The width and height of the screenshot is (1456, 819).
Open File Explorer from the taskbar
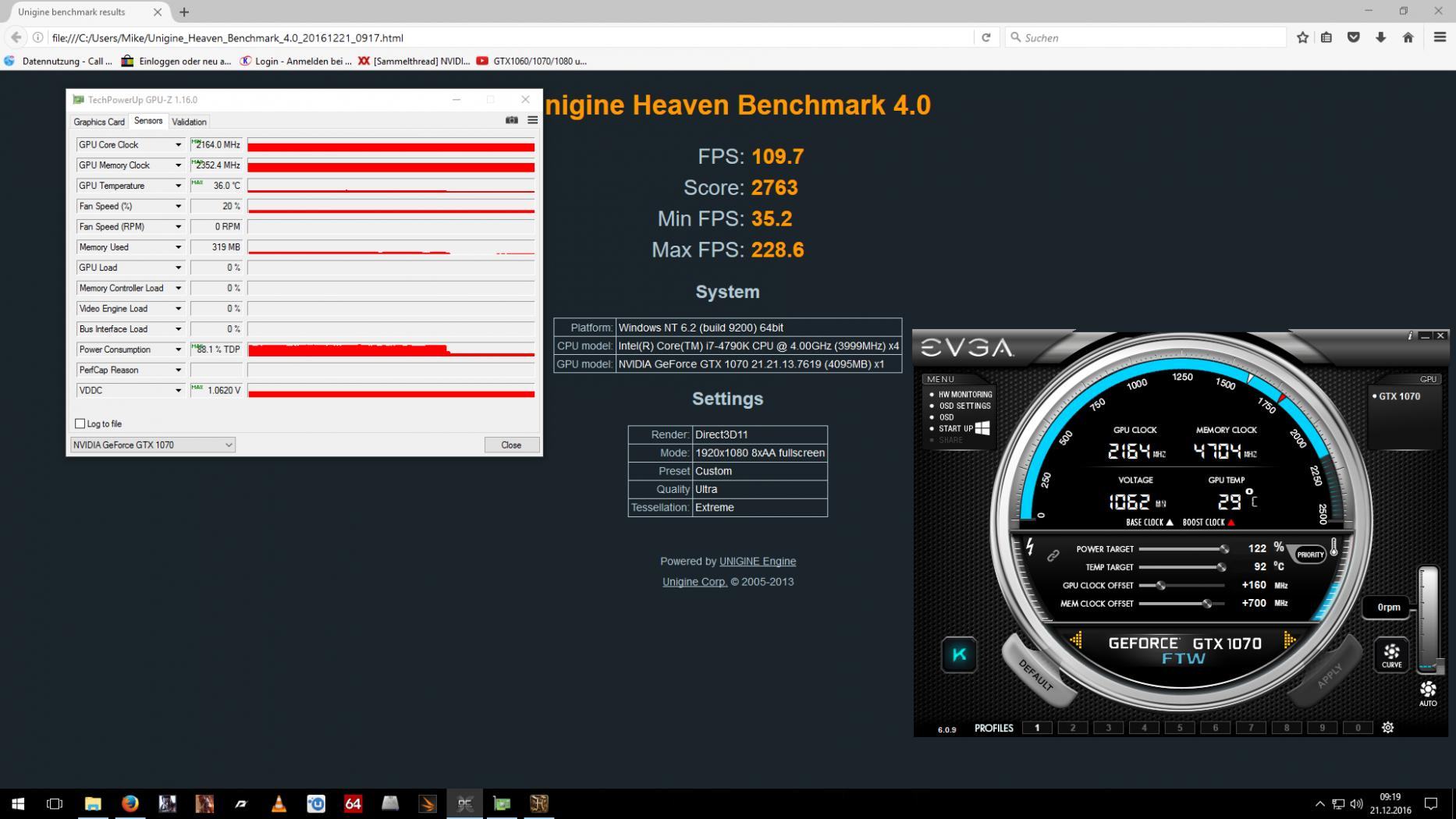93,803
